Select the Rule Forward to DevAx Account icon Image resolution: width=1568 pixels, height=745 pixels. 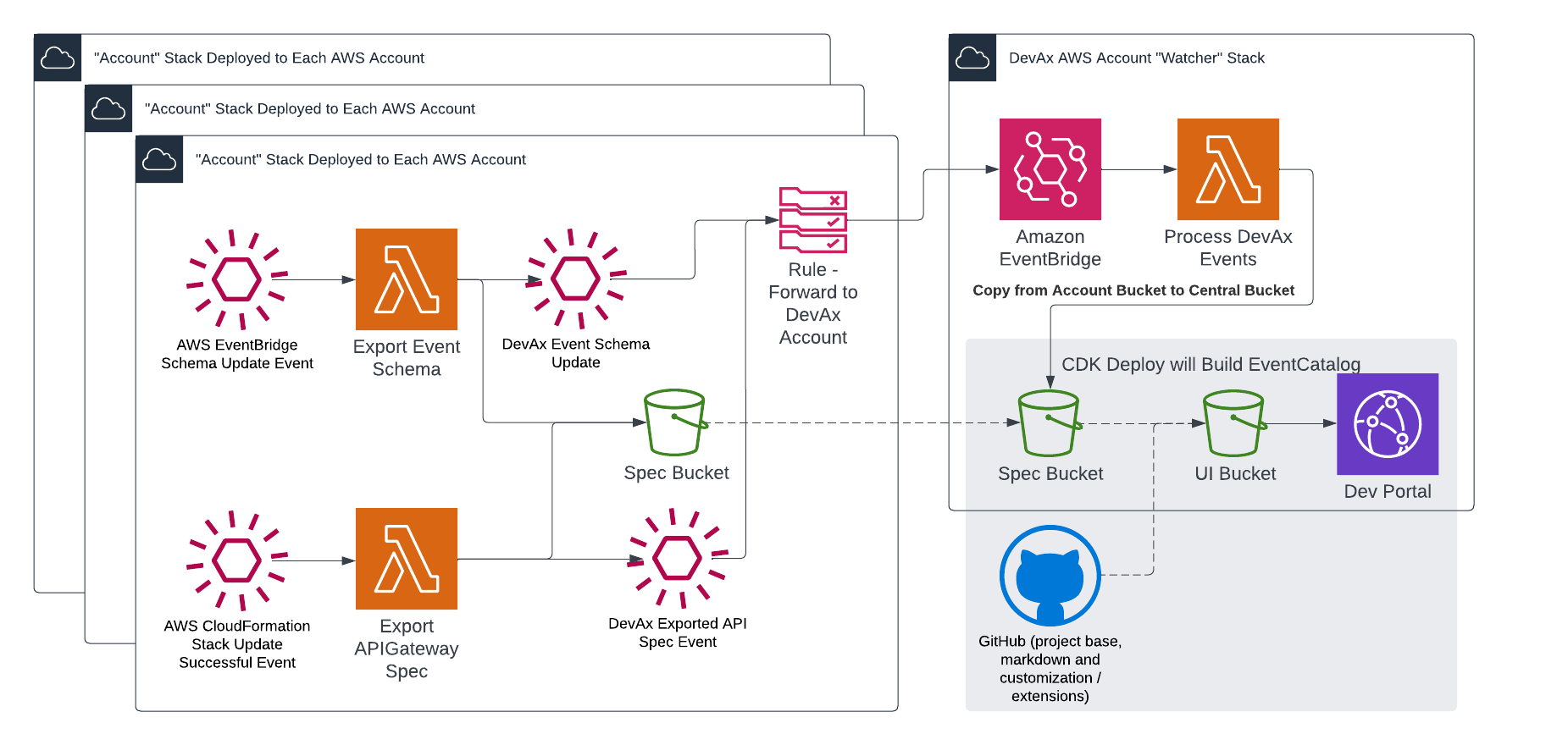(x=813, y=220)
